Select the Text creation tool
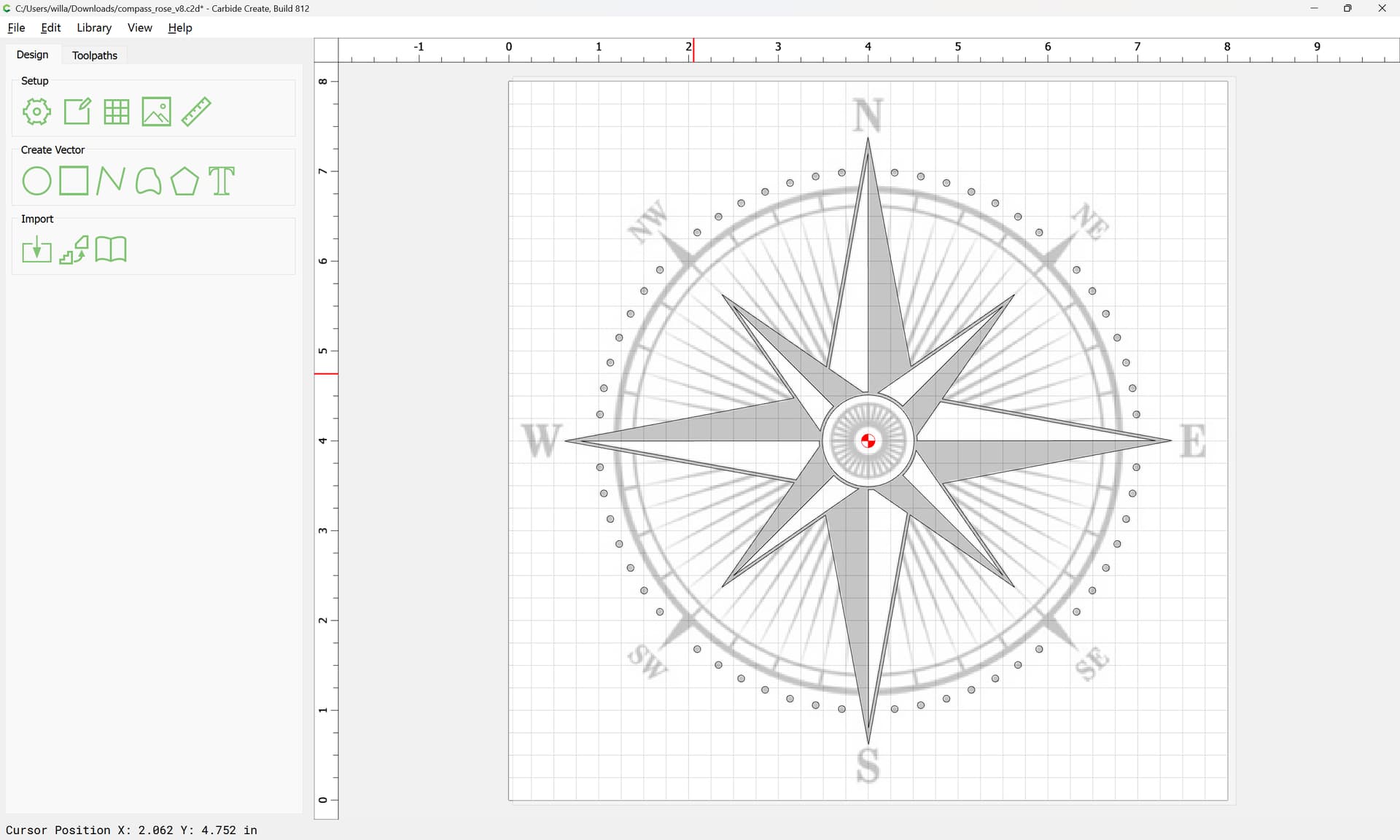 click(x=222, y=181)
